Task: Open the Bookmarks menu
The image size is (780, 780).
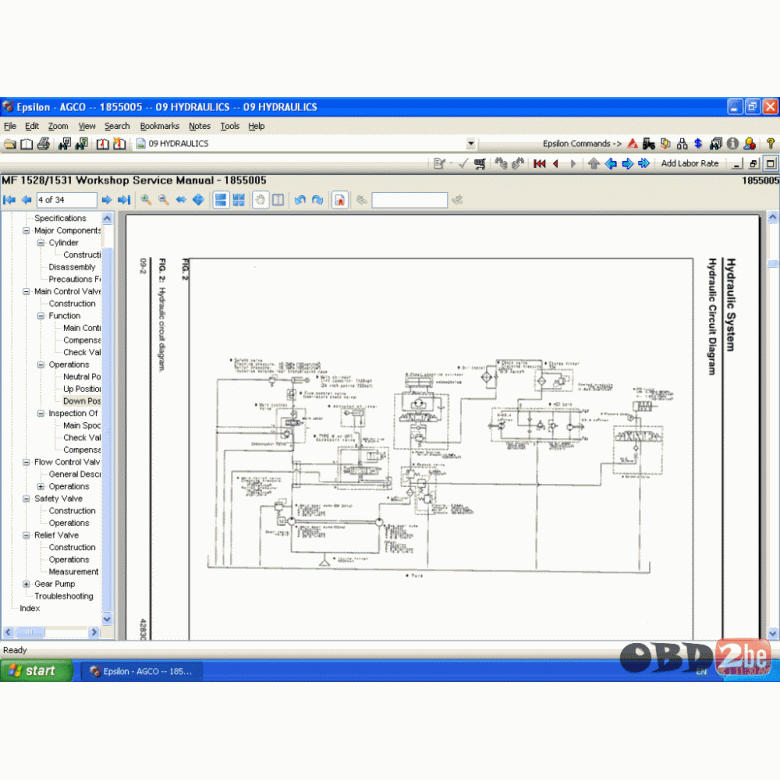Action: pyautogui.click(x=159, y=126)
